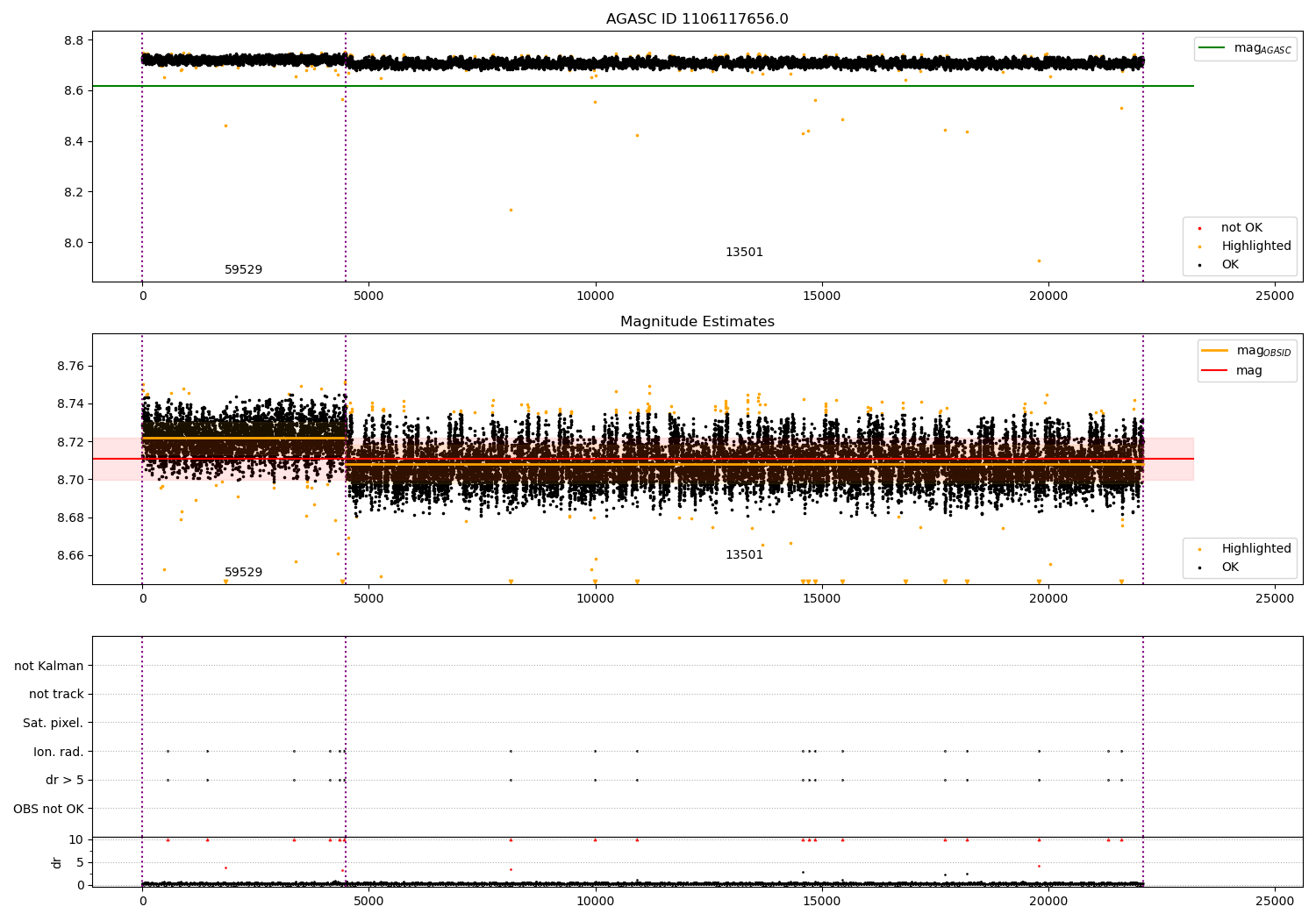This screenshot has width=1316, height=921.
Task: Click the red mag line right of the data in the middle plot
Action: (1169, 459)
